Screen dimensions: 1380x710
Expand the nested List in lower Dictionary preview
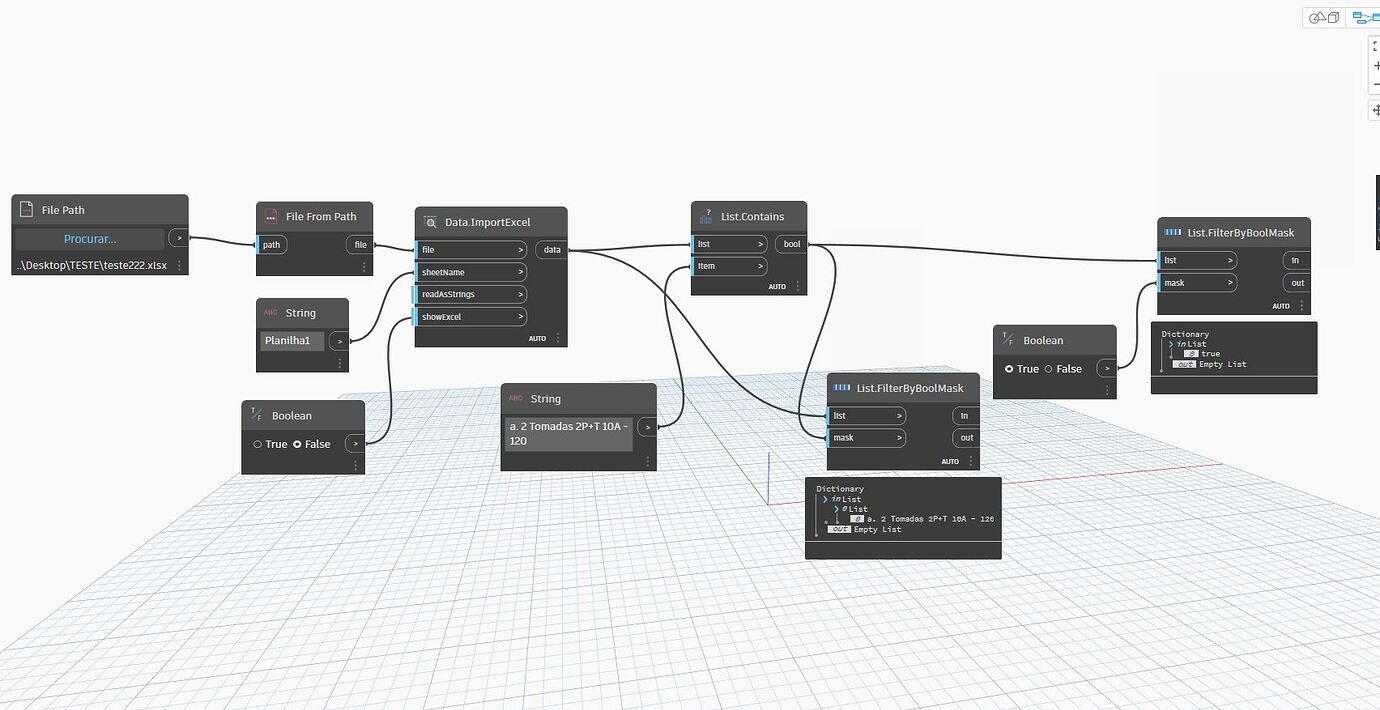837,508
